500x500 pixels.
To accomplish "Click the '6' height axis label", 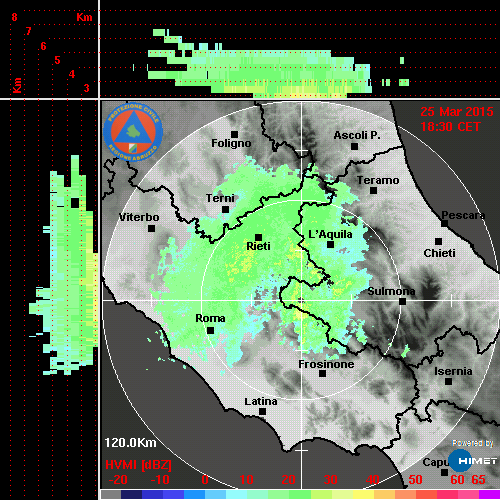I will tap(43, 46).
